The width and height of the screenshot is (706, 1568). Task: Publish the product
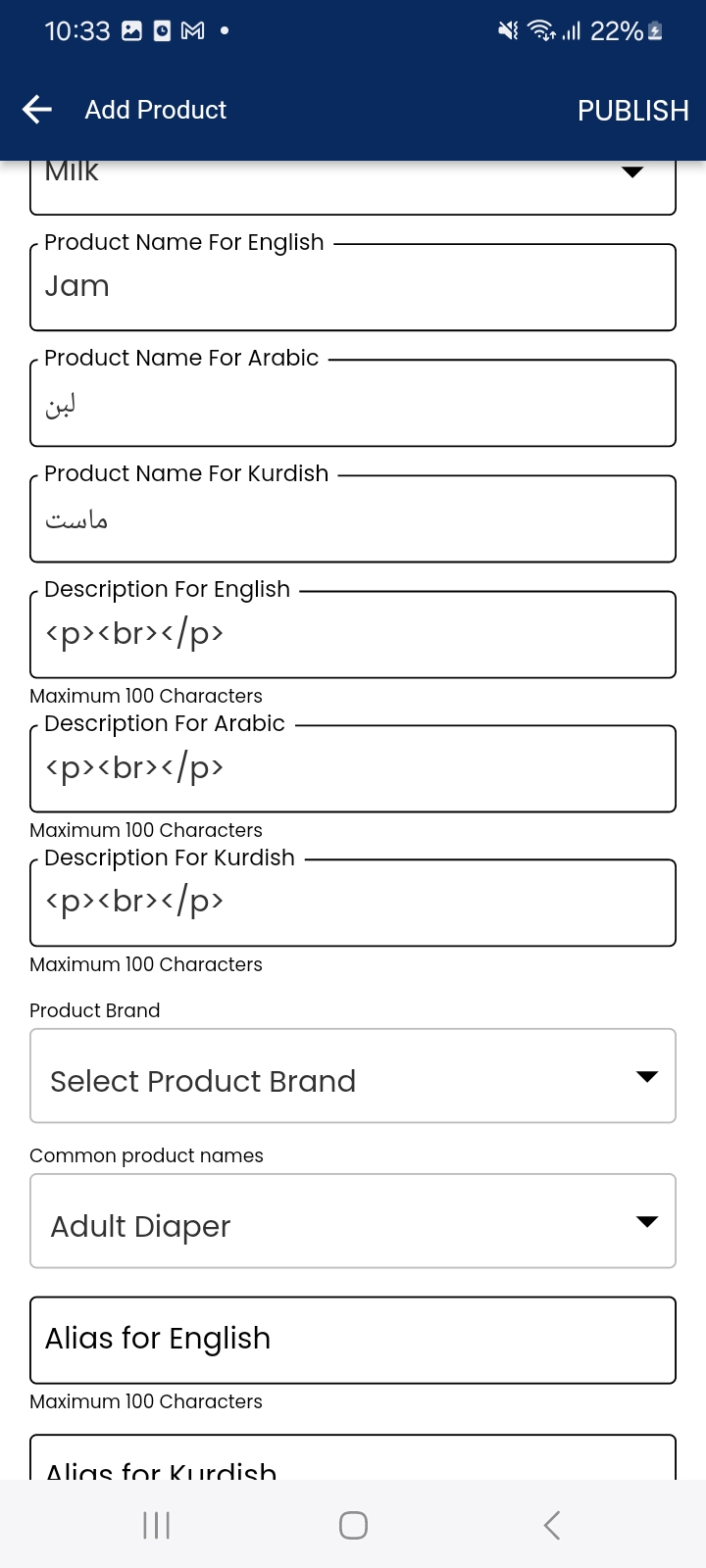[x=632, y=111]
